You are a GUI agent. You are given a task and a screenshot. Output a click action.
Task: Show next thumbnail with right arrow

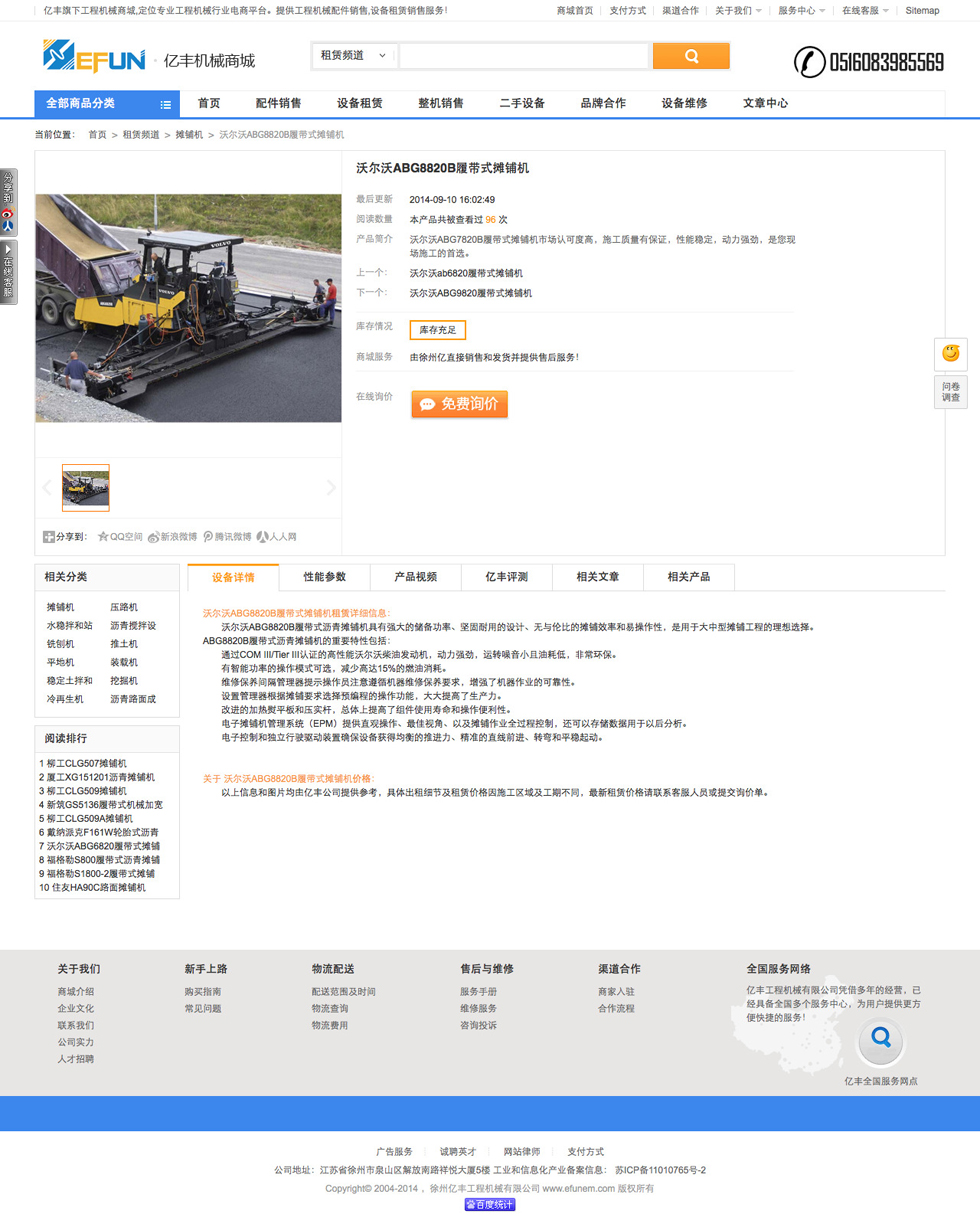coord(331,488)
